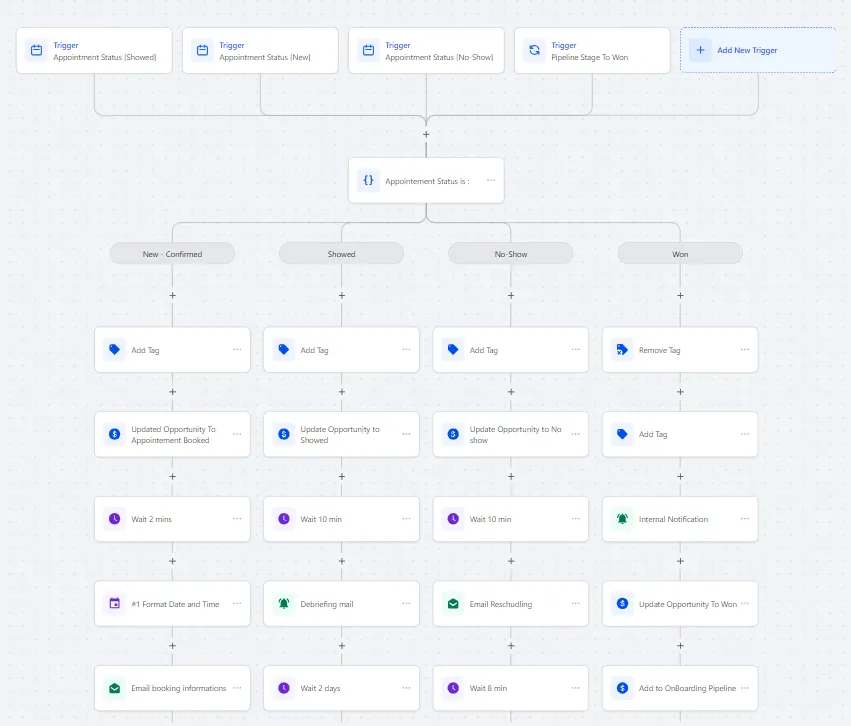Open three-dot menu of Email Reschudling step

tap(575, 603)
